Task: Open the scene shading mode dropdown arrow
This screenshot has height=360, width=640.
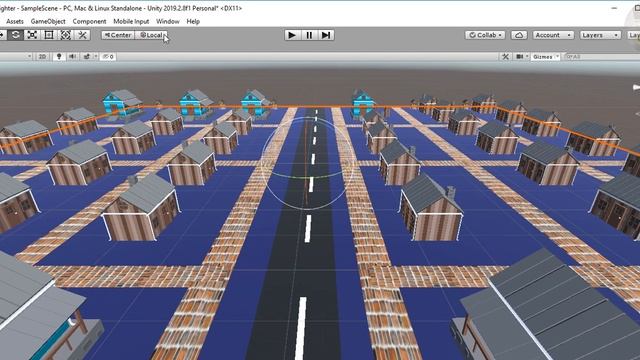Action: 29,56
